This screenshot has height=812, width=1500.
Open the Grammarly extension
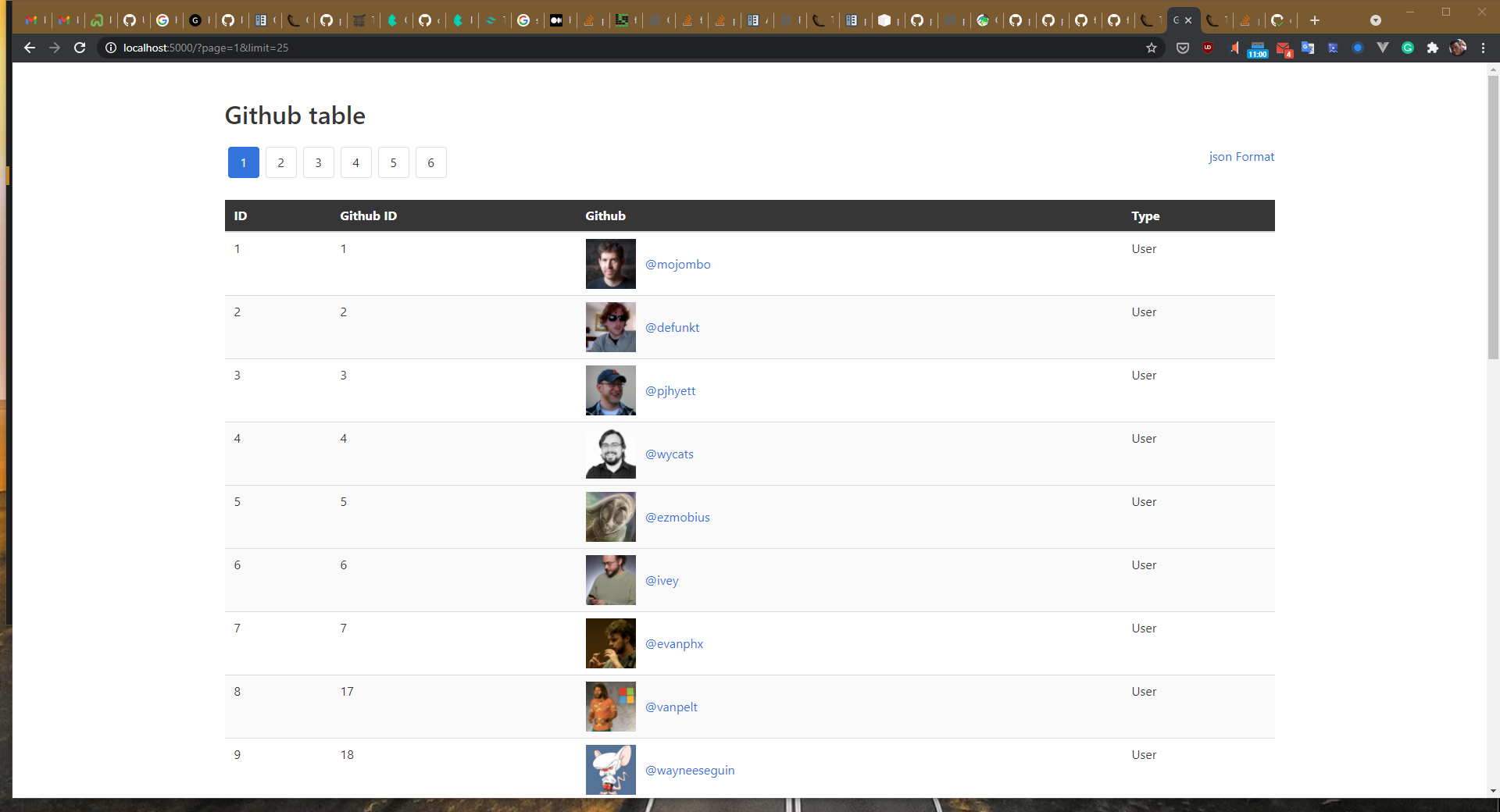click(x=1408, y=48)
